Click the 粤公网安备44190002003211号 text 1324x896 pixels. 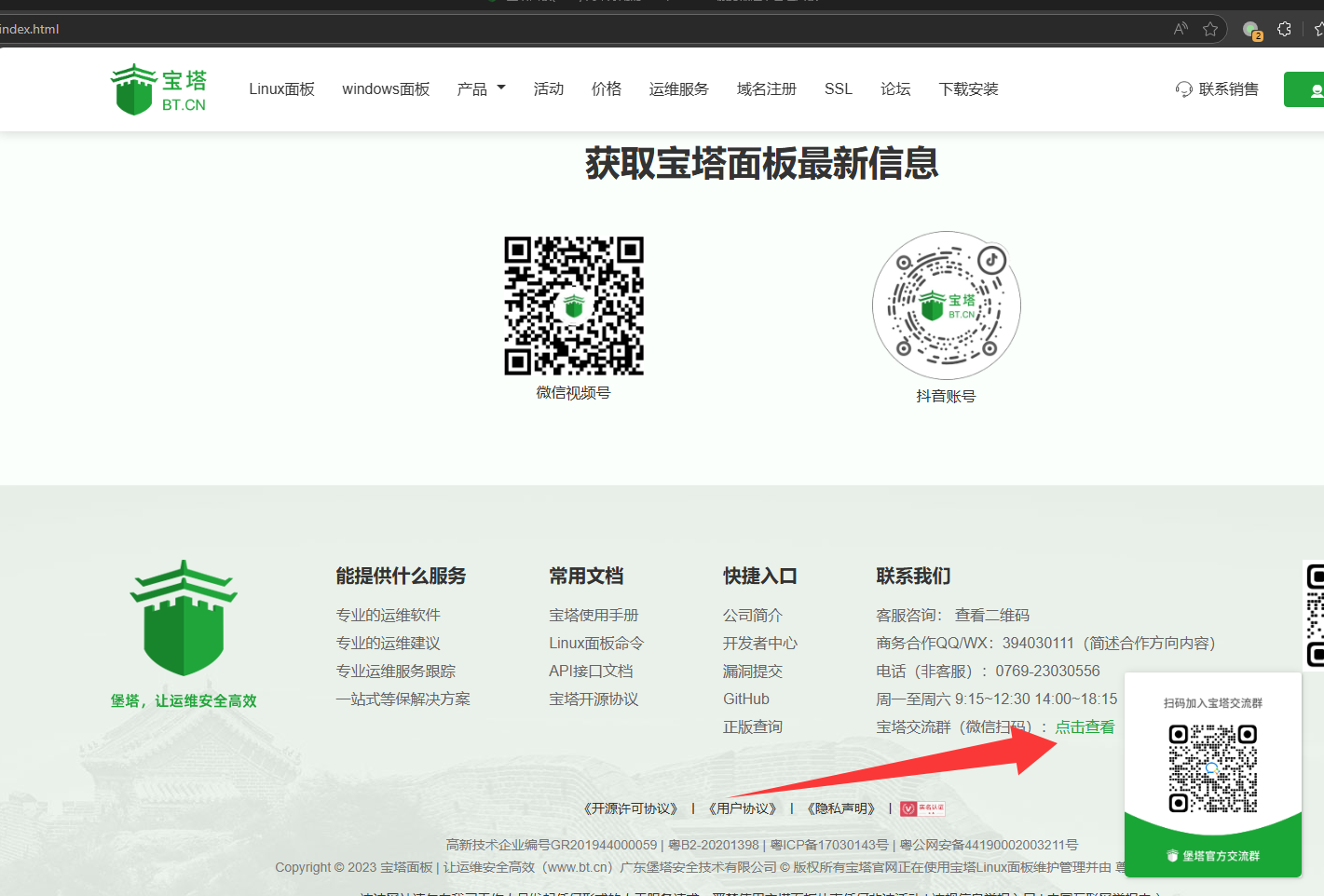pyautogui.click(x=989, y=845)
